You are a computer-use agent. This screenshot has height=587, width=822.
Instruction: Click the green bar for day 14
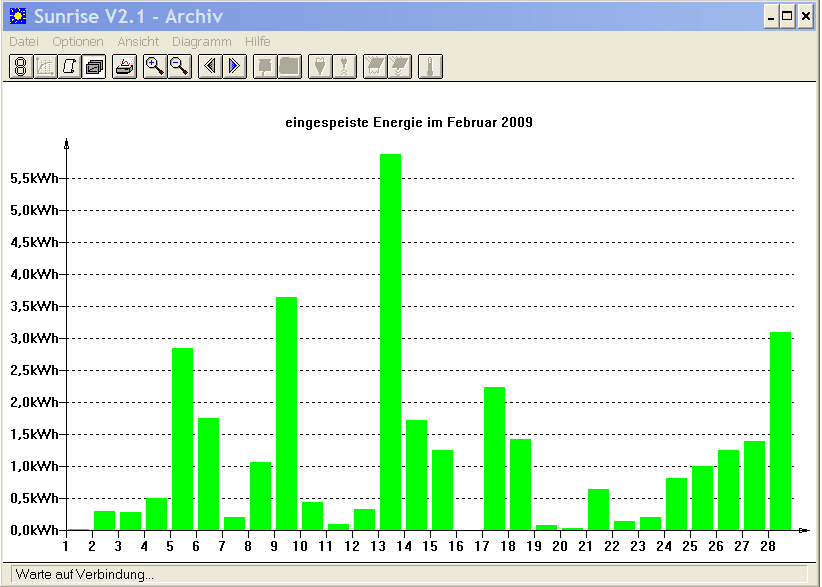click(416, 475)
